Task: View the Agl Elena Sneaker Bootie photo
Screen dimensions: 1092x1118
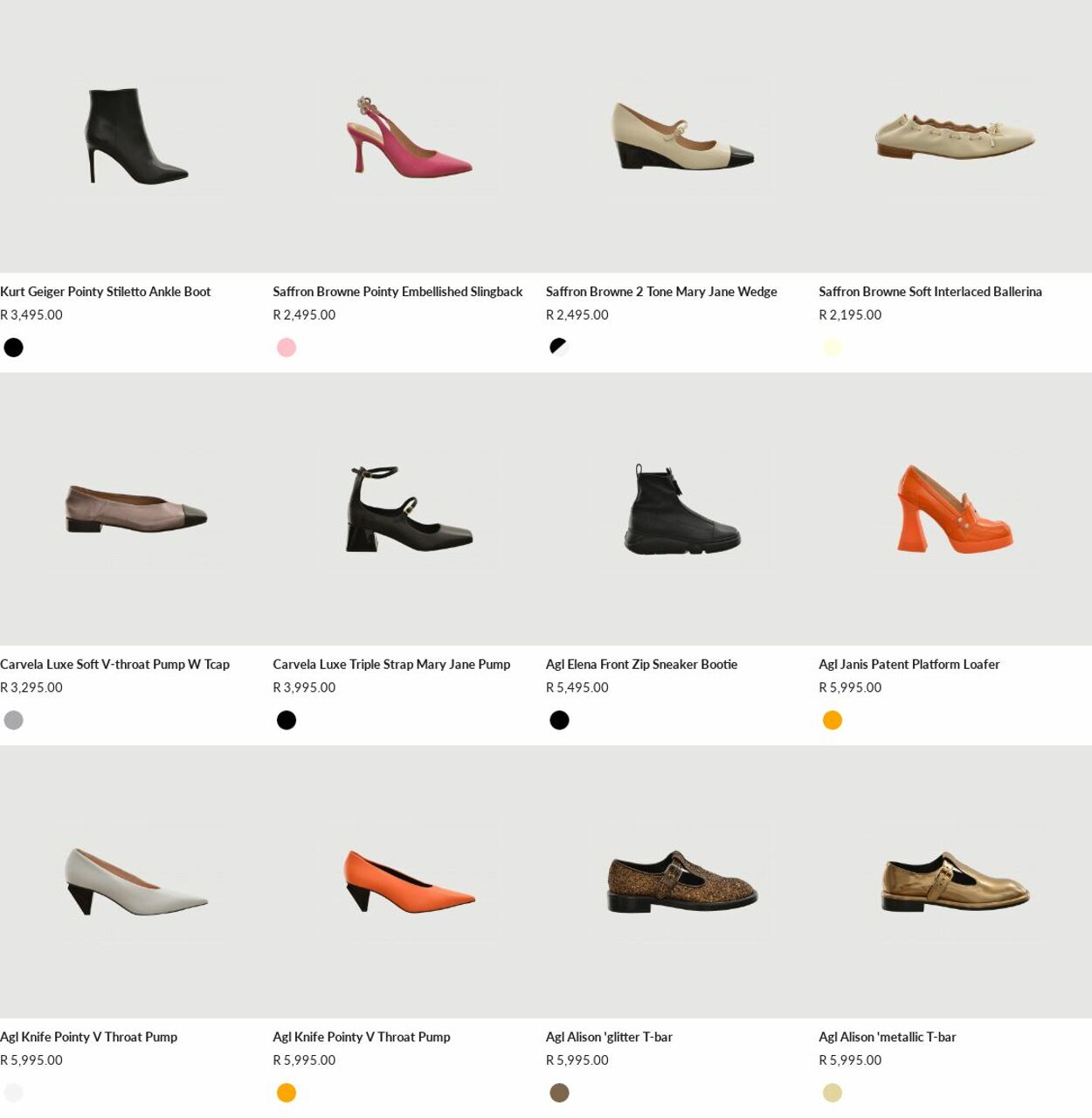Action: tap(682, 509)
